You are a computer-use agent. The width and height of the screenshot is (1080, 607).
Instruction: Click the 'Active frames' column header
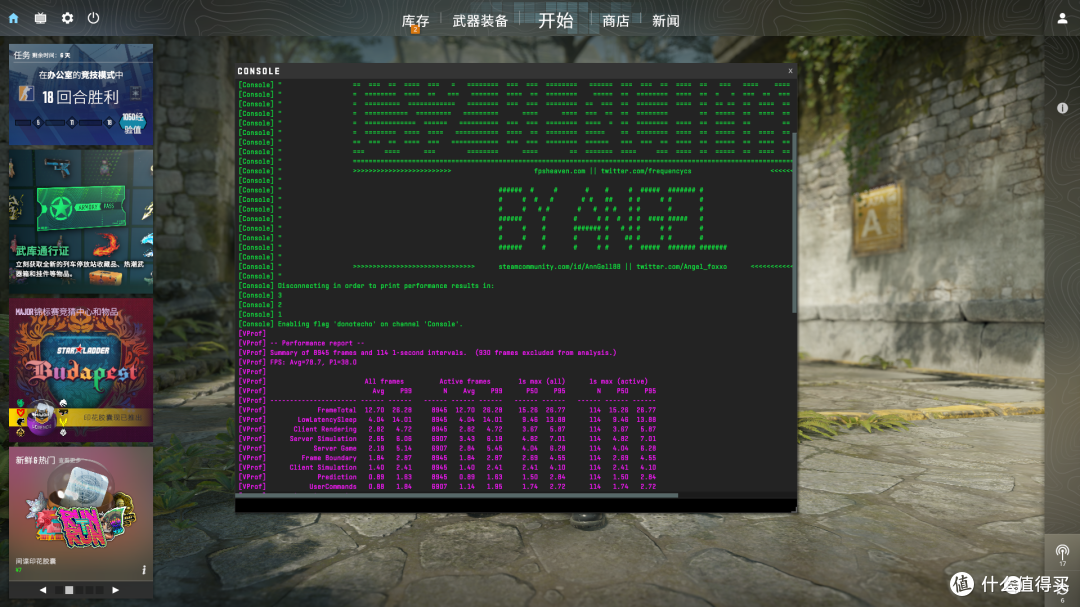pyautogui.click(x=465, y=381)
